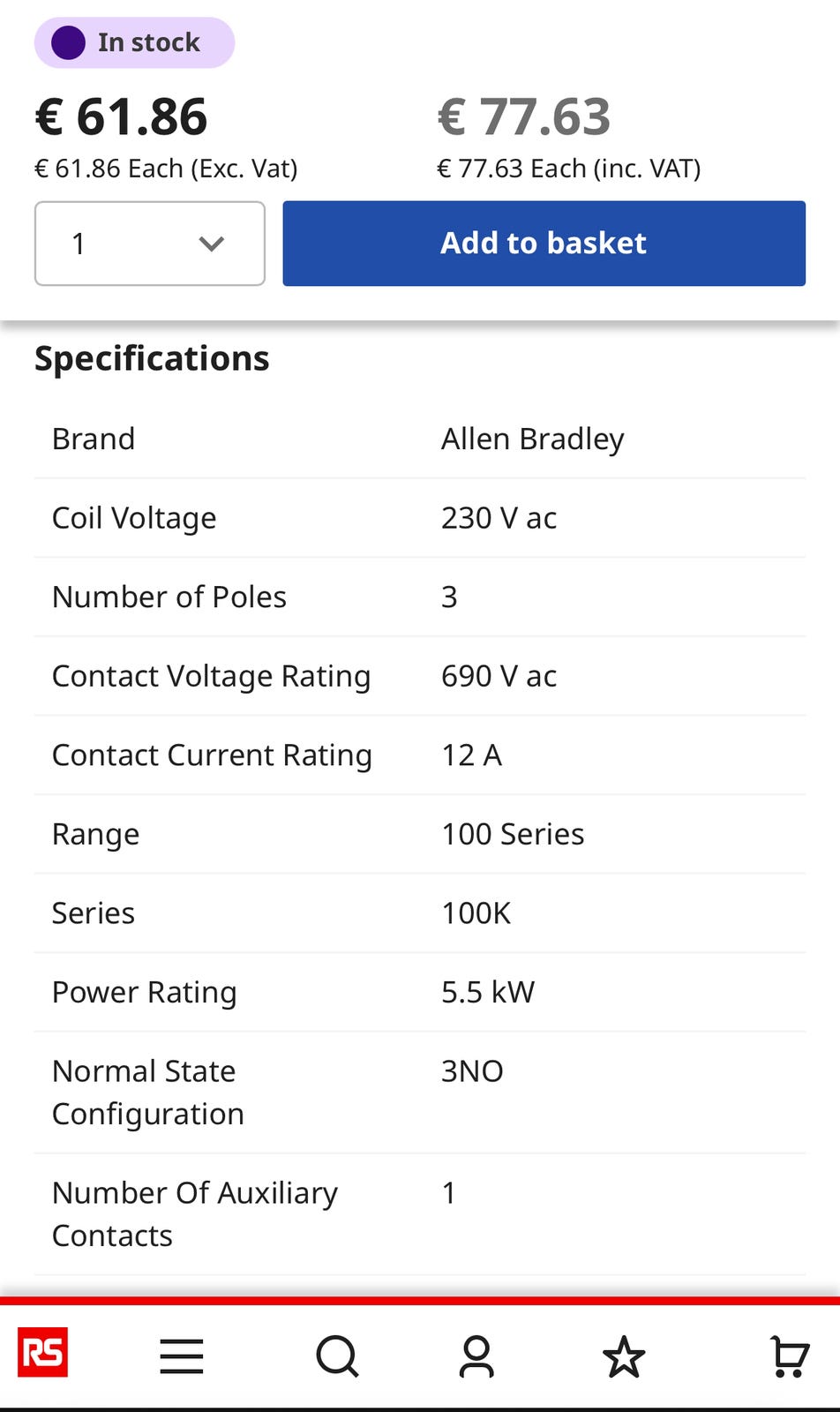
Task: Tap the € 77.63 including VAT price
Action: (x=523, y=116)
